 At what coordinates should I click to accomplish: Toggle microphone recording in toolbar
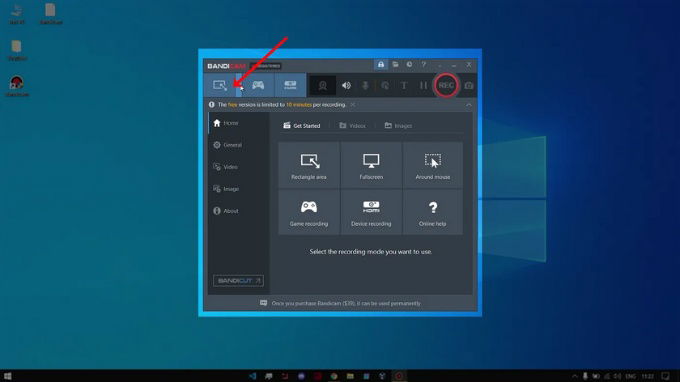coord(366,85)
